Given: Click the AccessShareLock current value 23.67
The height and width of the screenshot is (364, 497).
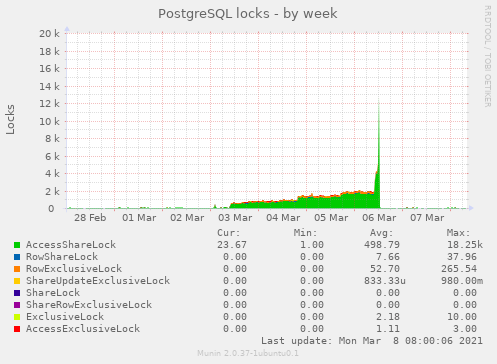Looking at the screenshot, I should click(232, 245).
